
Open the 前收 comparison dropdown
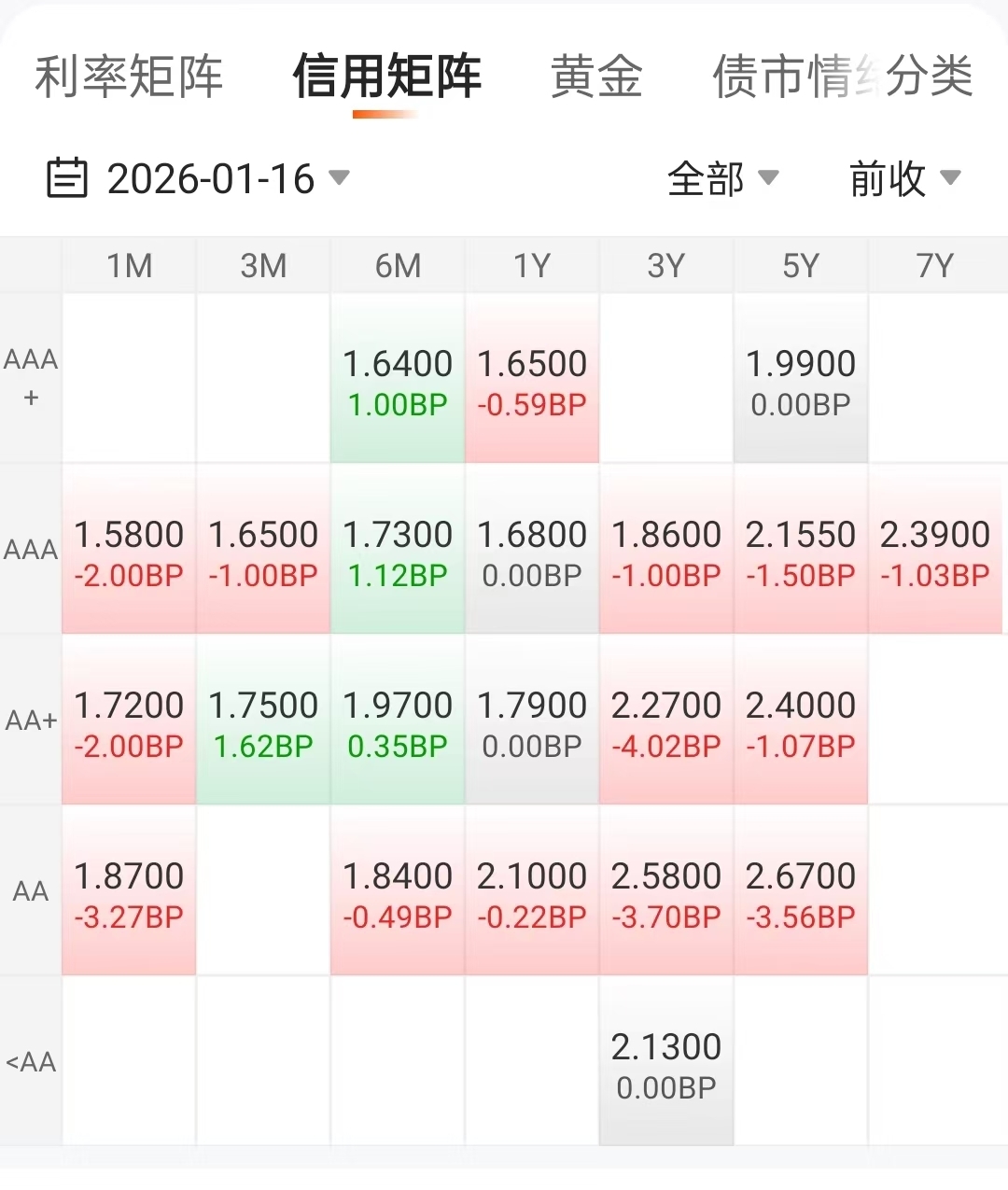click(x=903, y=178)
